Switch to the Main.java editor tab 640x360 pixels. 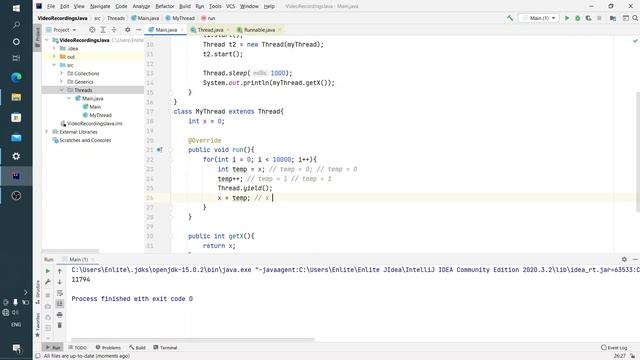[166, 30]
